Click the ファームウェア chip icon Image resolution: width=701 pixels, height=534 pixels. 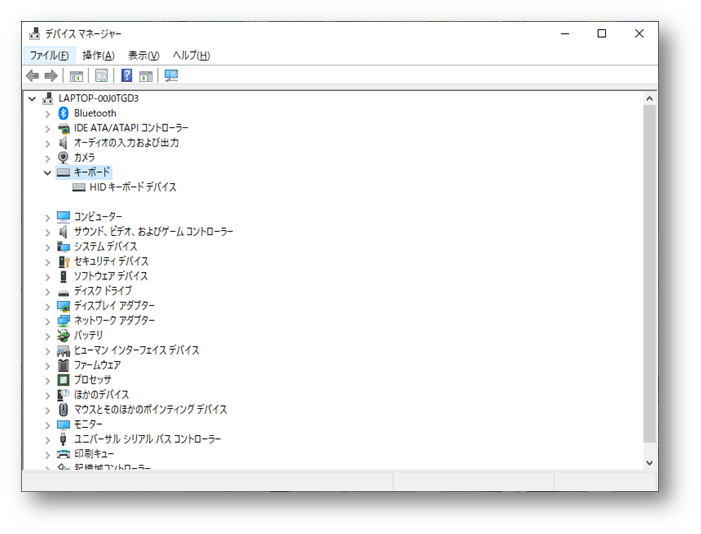pos(63,365)
